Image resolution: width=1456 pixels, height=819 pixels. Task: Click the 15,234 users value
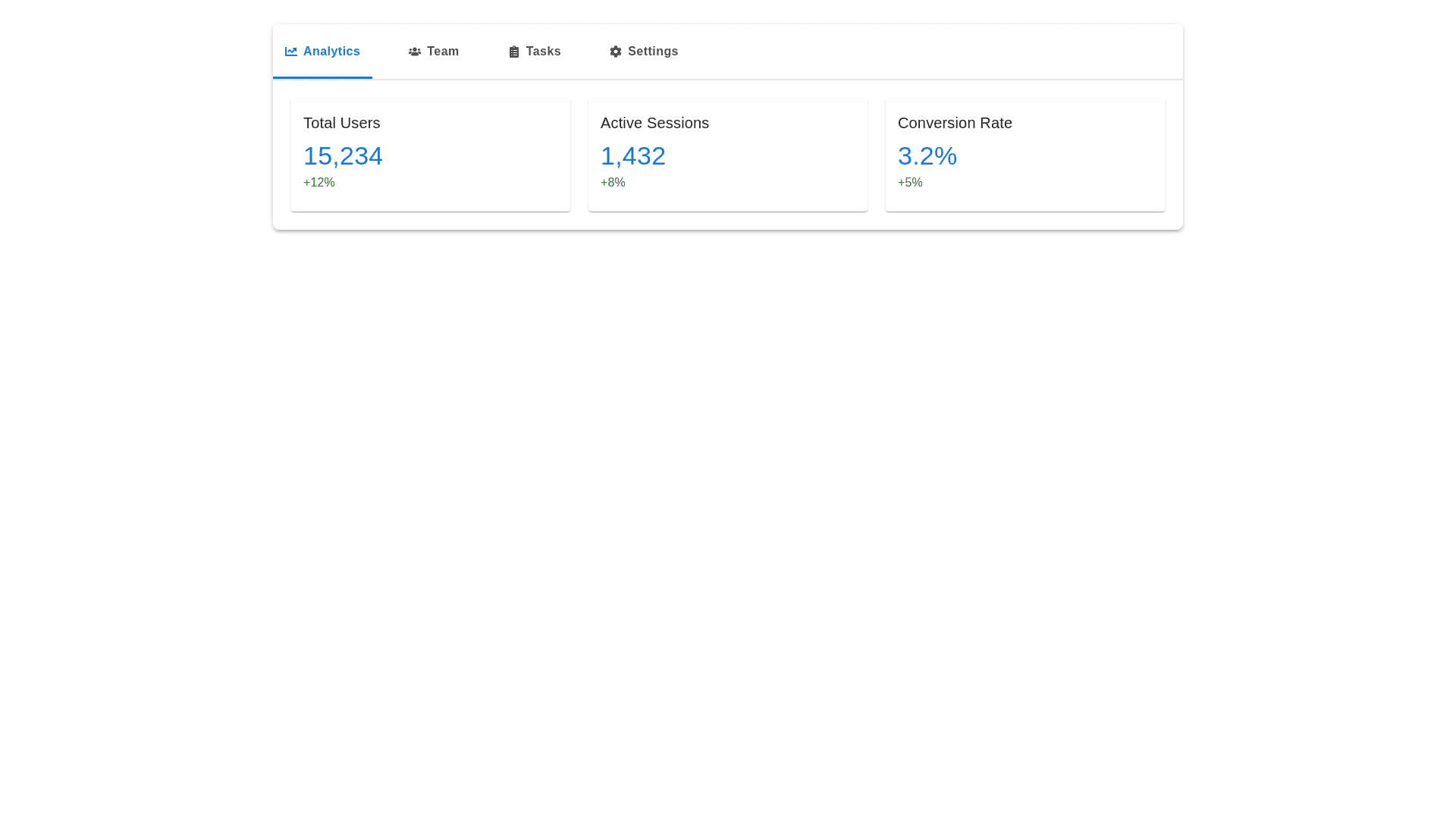(343, 156)
